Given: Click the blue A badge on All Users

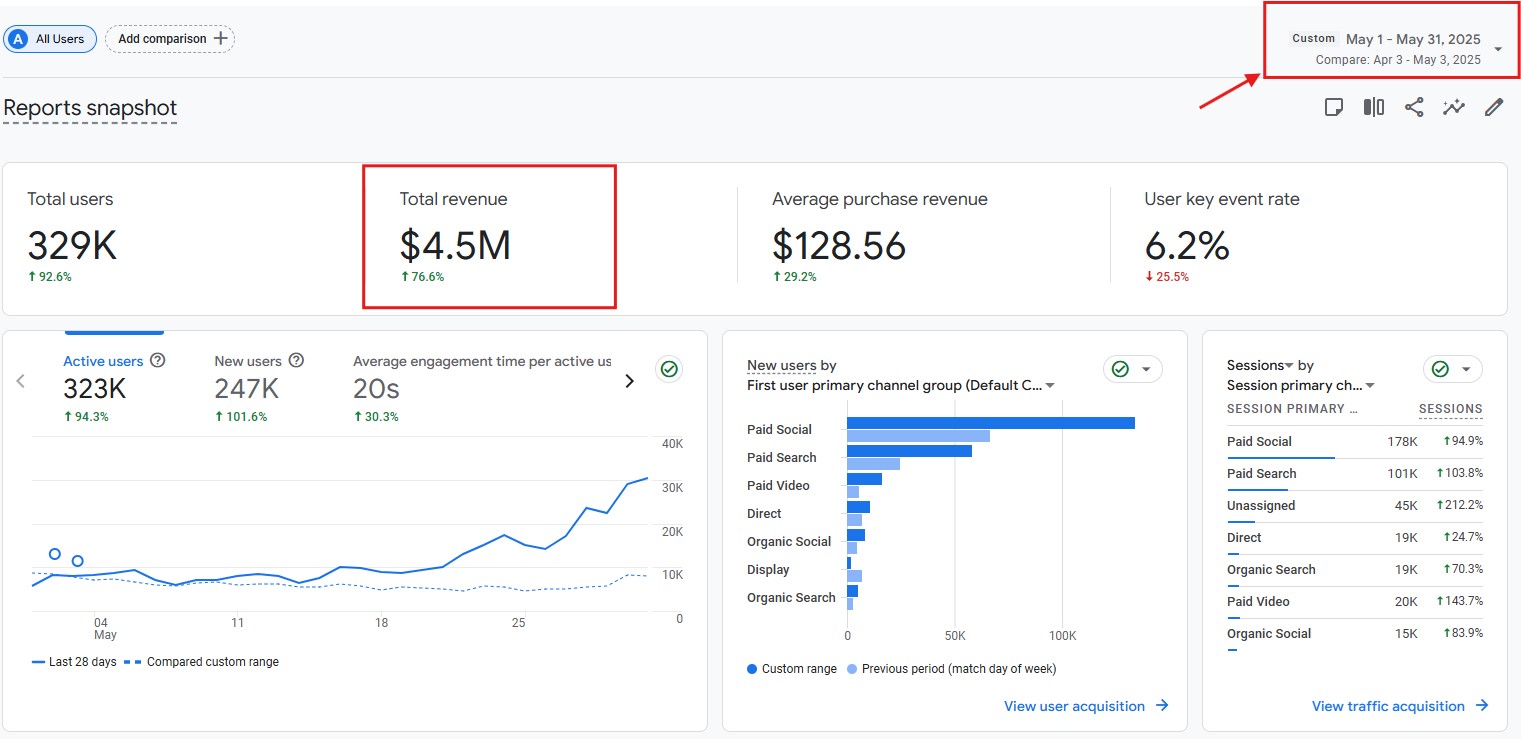Looking at the screenshot, I should (x=17, y=39).
